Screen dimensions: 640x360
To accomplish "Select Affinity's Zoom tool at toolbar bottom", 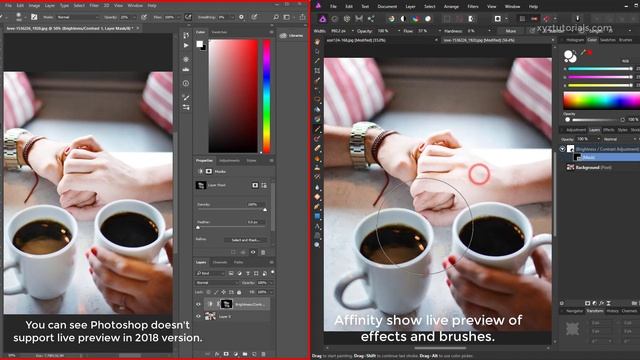I will [x=317, y=245].
